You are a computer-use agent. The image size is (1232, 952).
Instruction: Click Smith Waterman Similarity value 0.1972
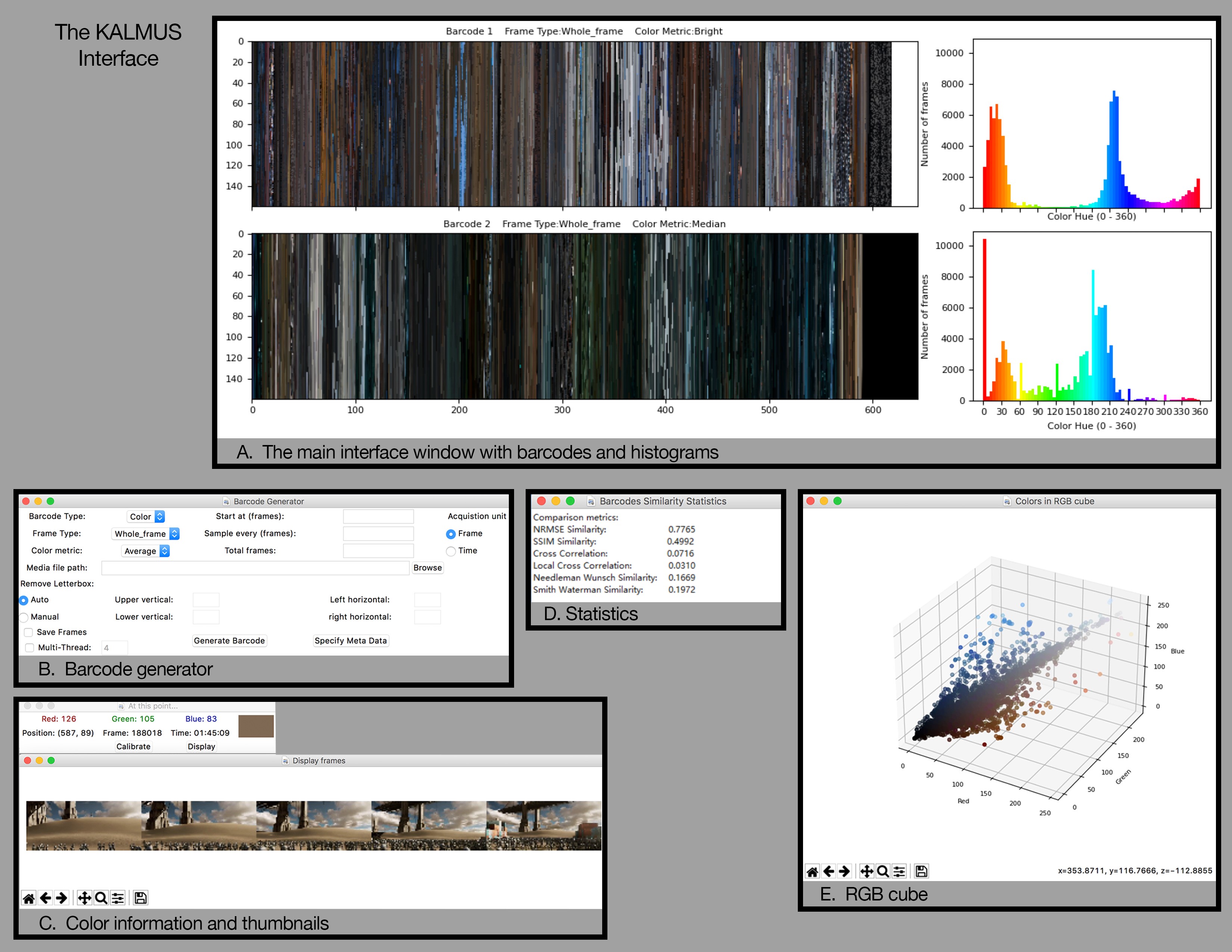point(681,590)
